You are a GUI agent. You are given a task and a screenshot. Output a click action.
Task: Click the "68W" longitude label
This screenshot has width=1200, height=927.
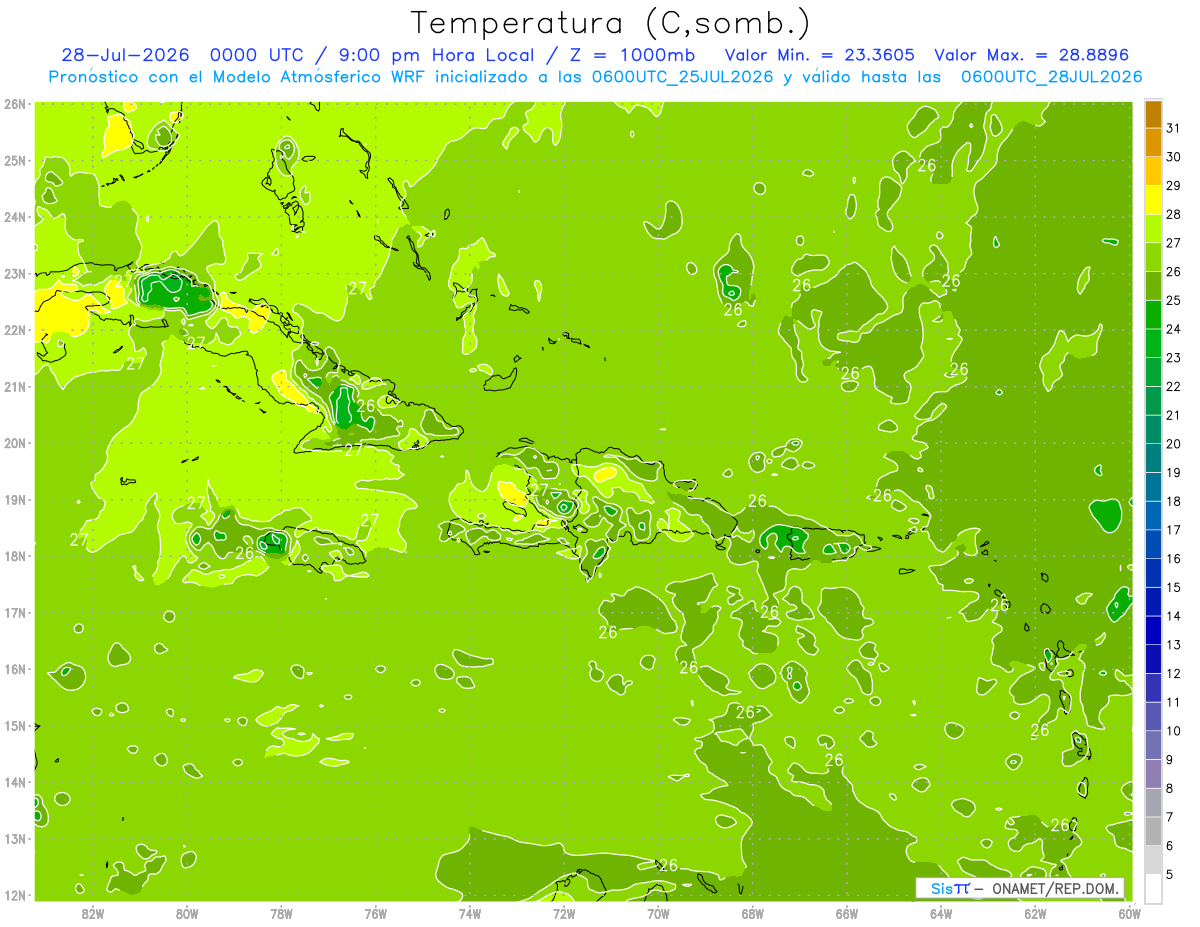point(752,914)
